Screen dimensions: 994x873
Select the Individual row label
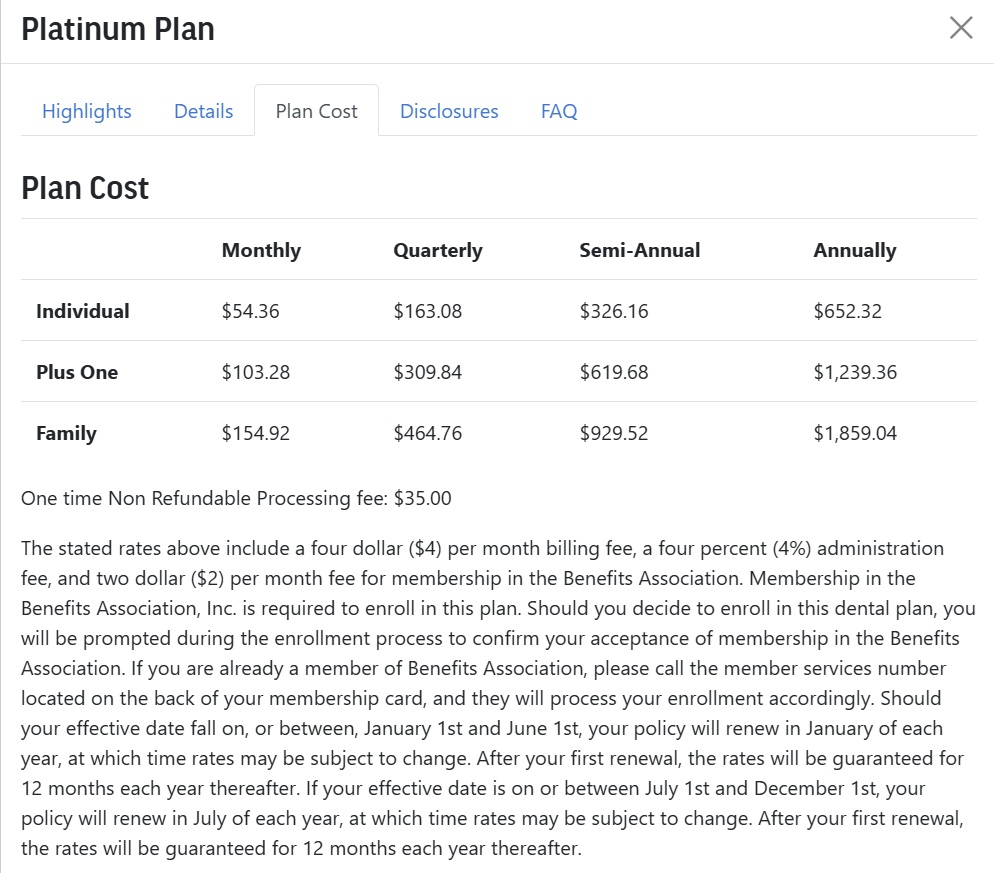[x=82, y=311]
